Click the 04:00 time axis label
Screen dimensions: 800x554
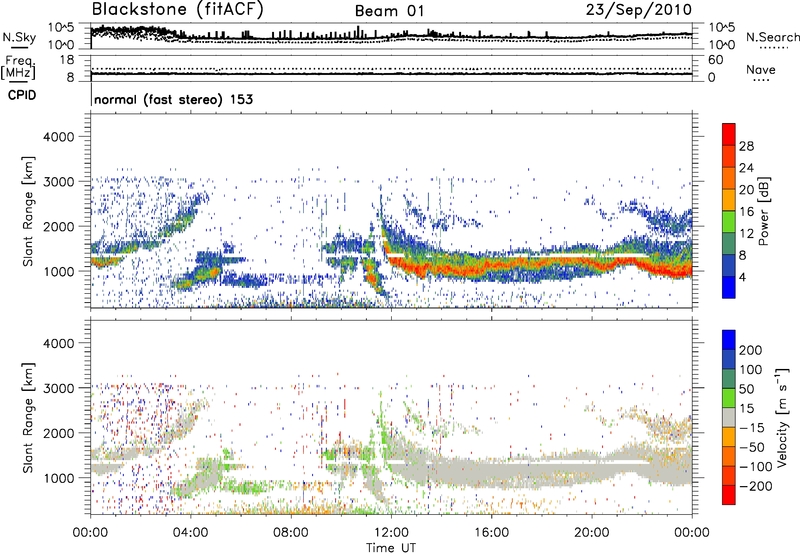[x=190, y=533]
